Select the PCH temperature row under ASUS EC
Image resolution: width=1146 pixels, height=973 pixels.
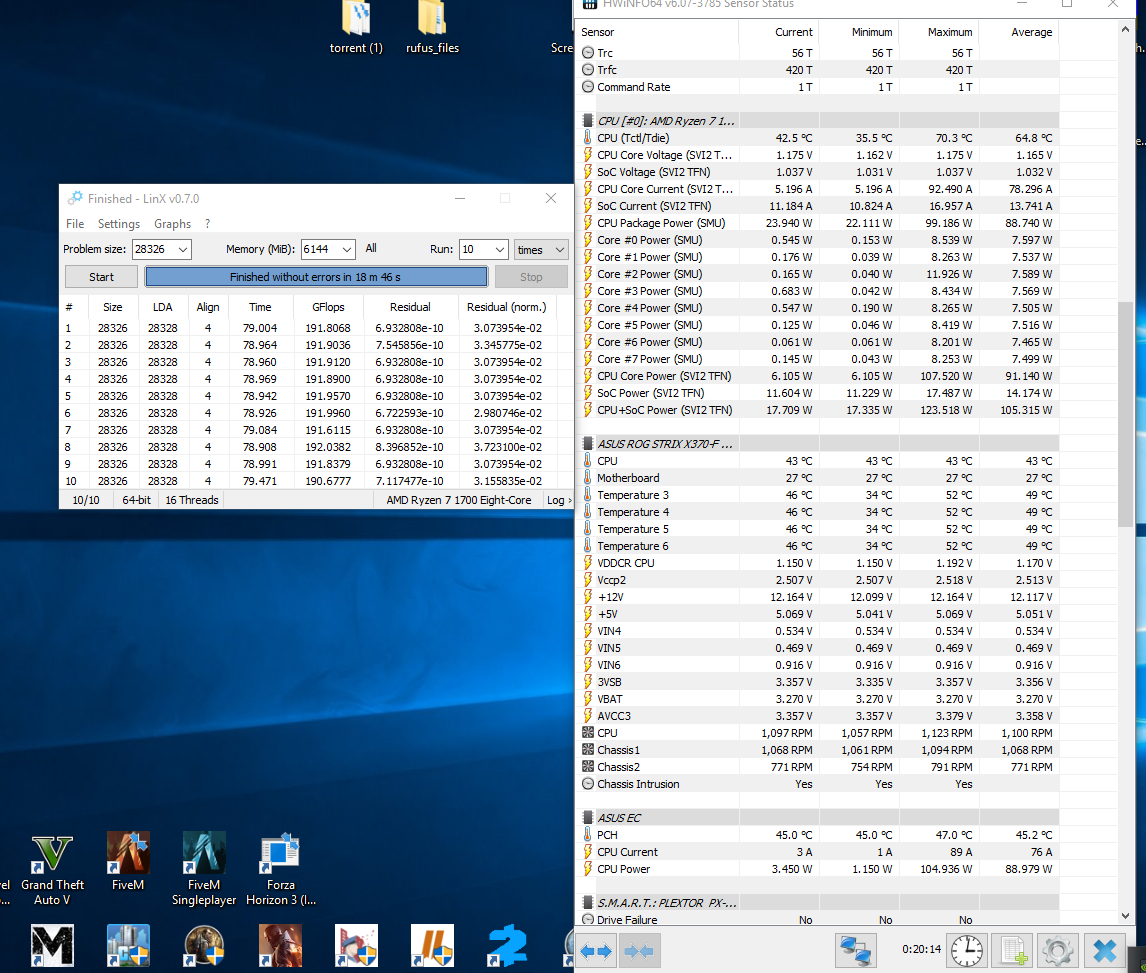tap(817, 835)
